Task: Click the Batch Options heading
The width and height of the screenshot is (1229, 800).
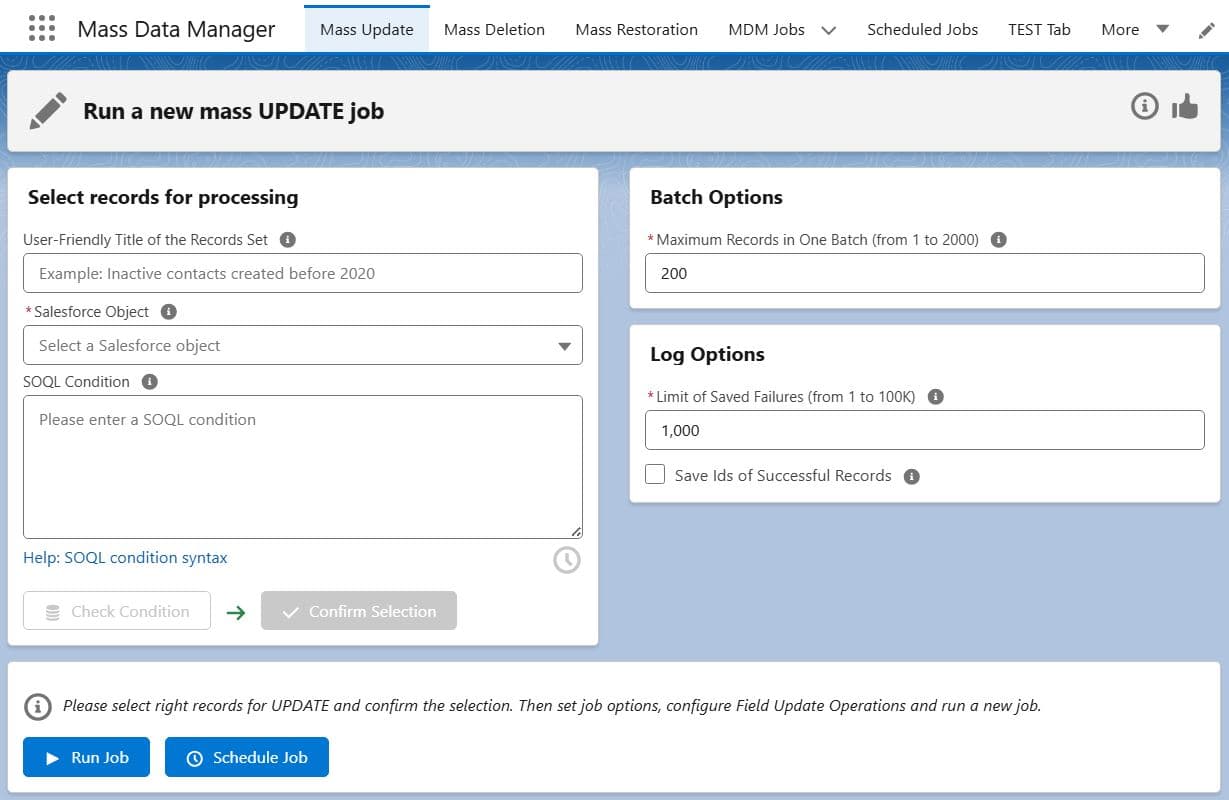Action: pos(716,197)
